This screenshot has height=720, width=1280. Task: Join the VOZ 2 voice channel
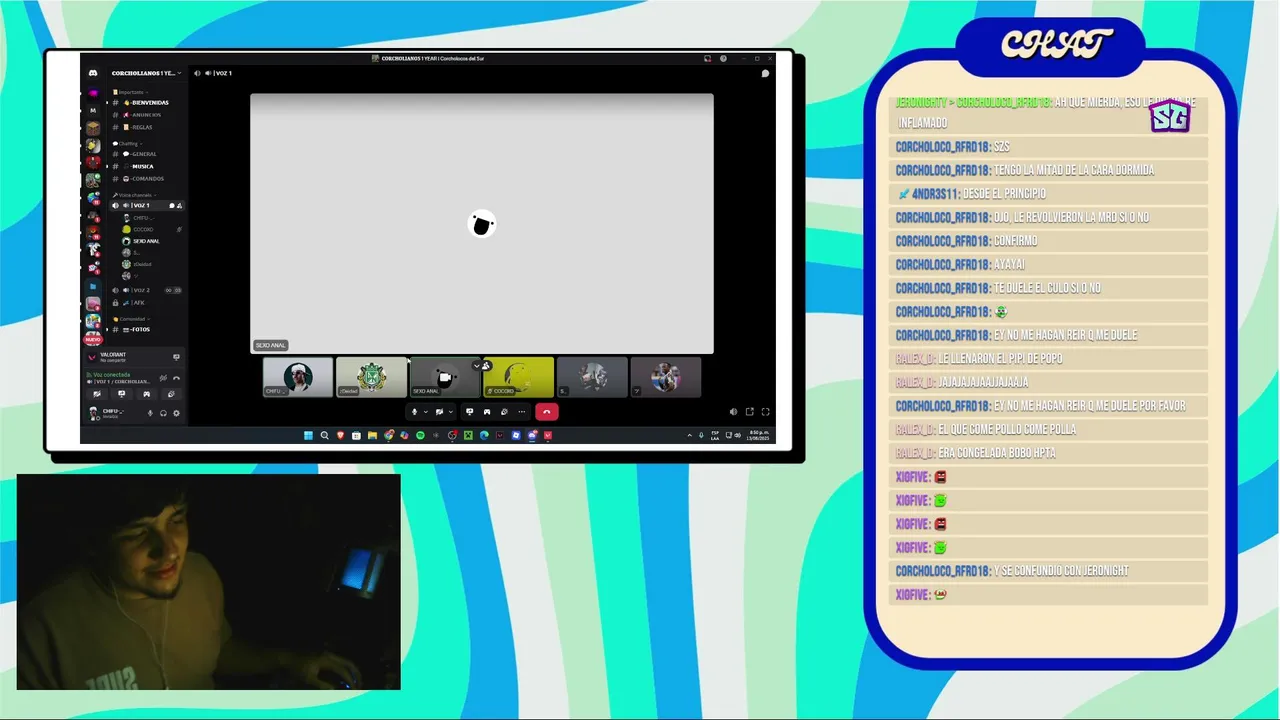(x=147, y=290)
